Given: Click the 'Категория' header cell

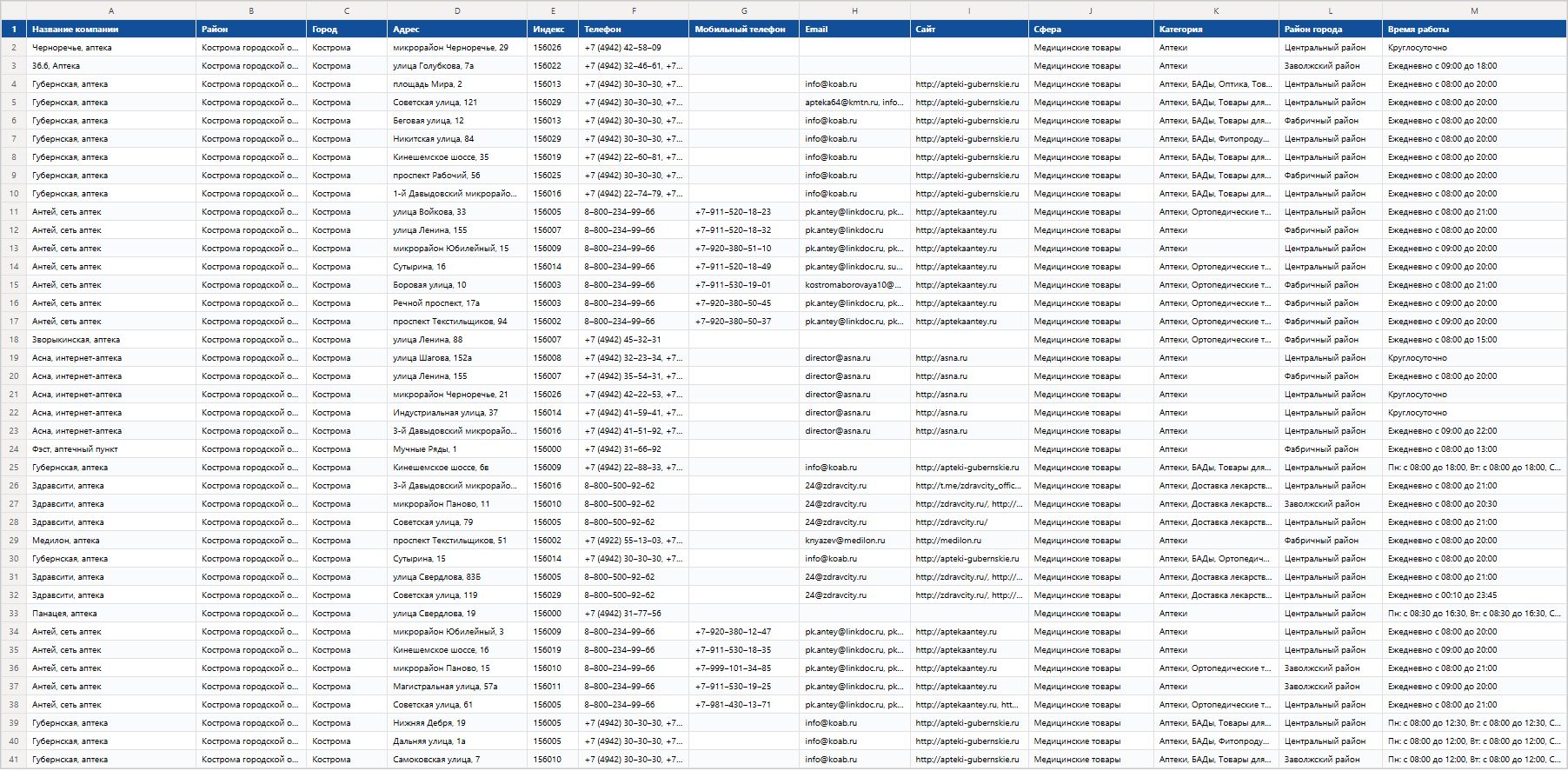Looking at the screenshot, I should pyautogui.click(x=1216, y=30).
